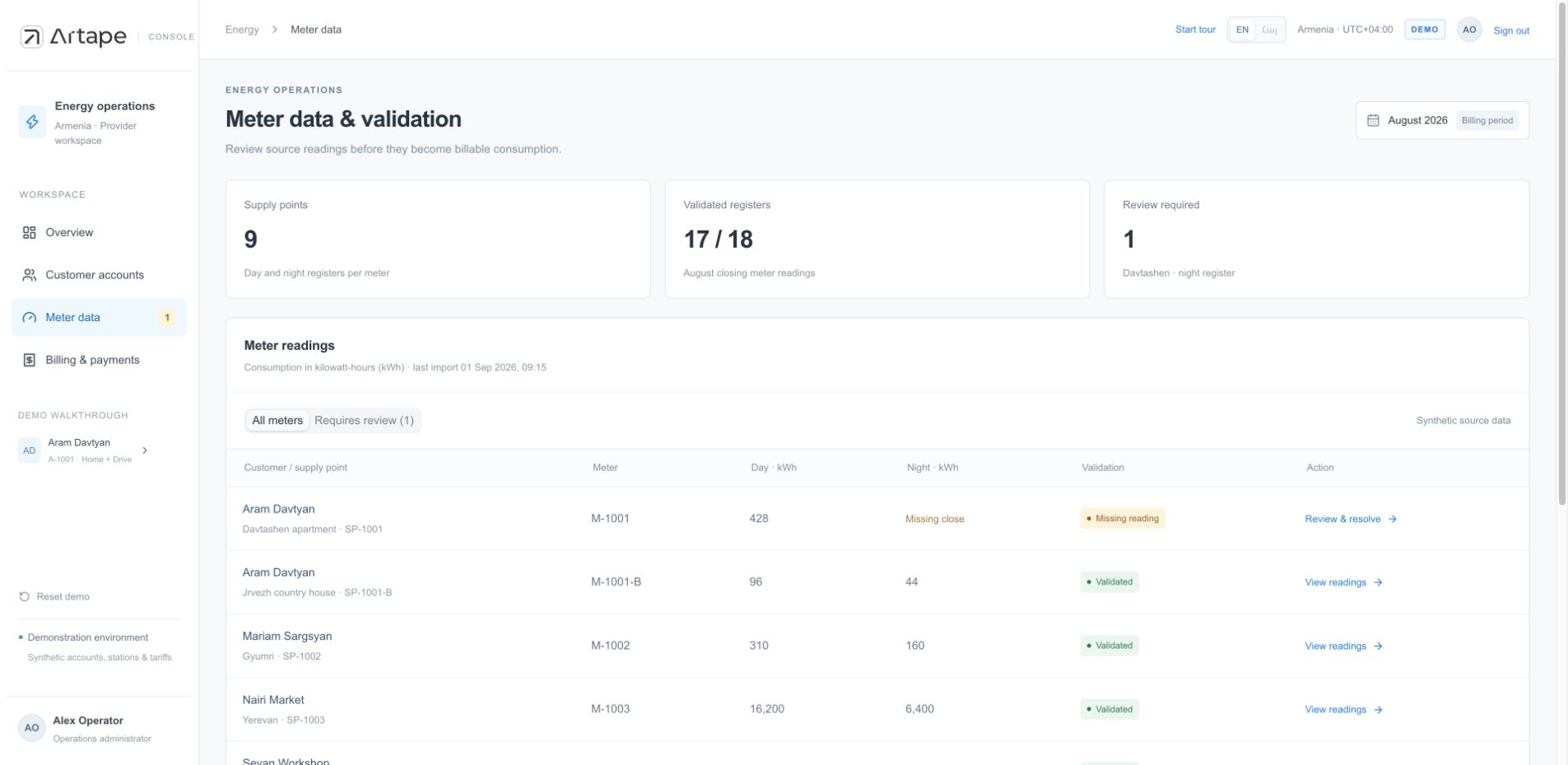This screenshot has width=1568, height=765.
Task: Expand the Aram Davtyan walkthrough chevron
Action: pyautogui.click(x=145, y=450)
